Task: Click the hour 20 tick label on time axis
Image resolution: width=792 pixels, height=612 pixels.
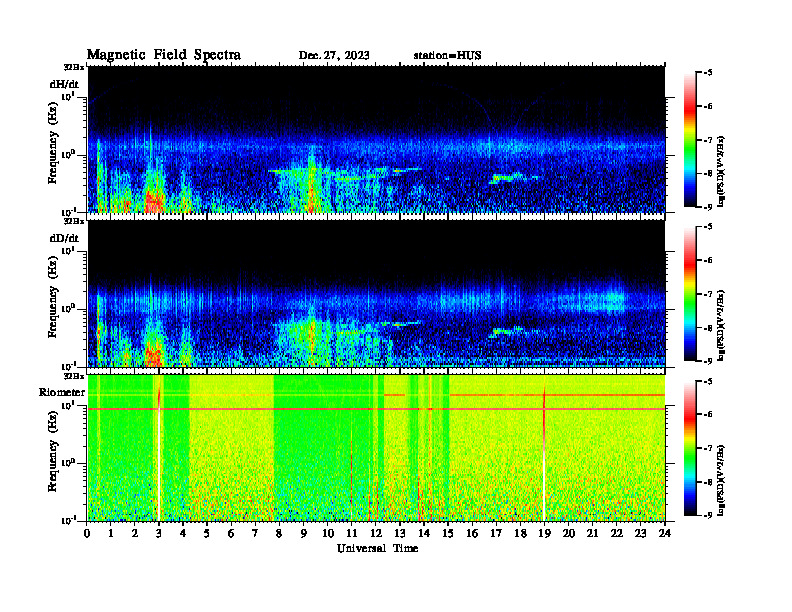Action: point(569,533)
